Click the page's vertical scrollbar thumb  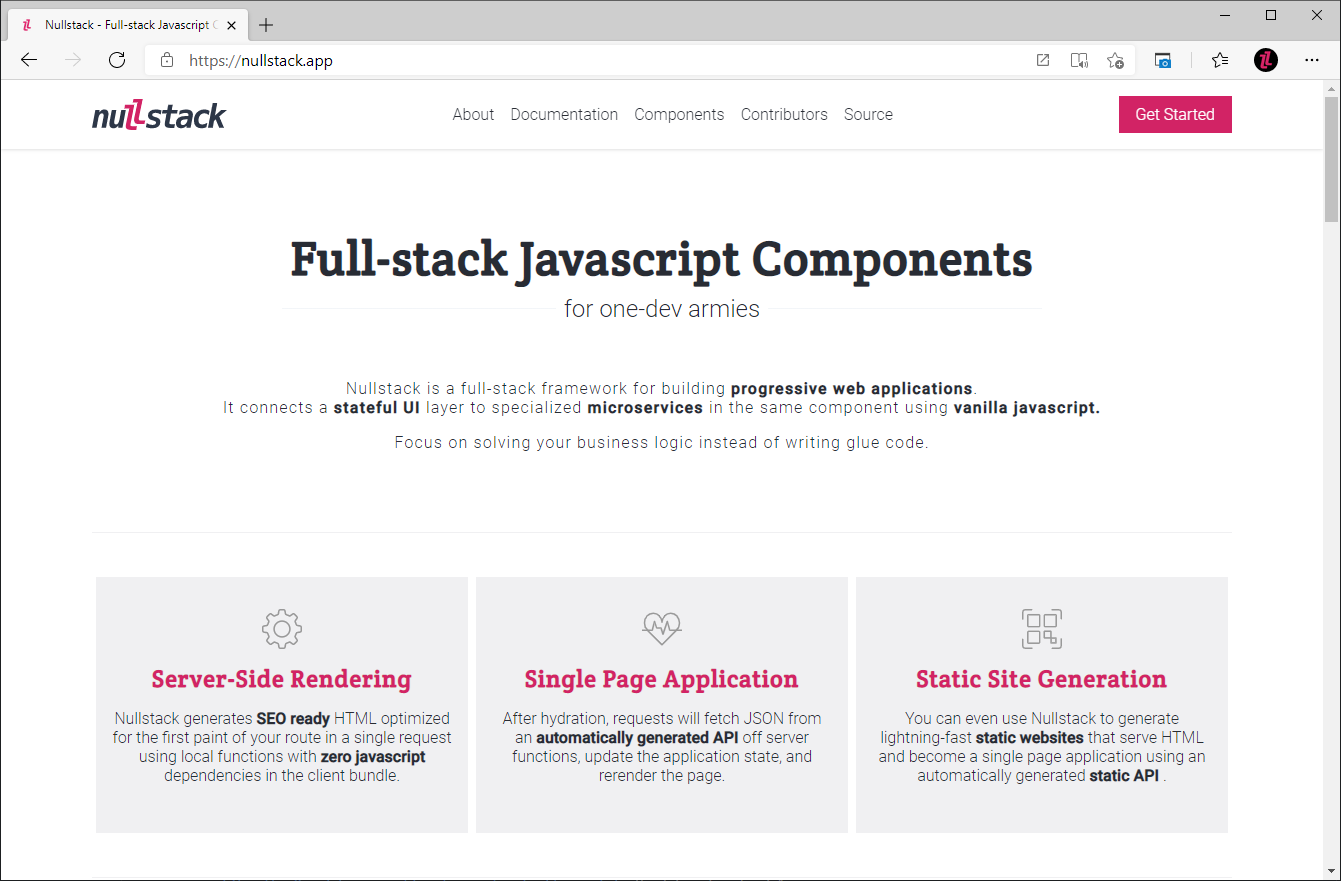click(1331, 158)
